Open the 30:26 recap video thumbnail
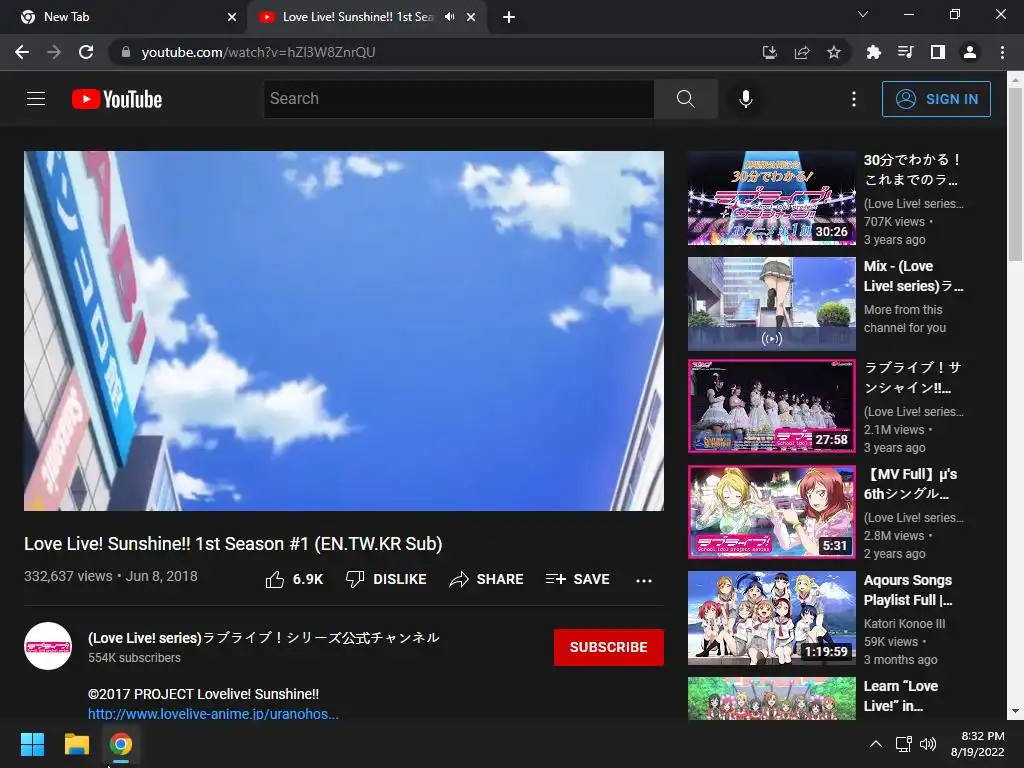1024x768 pixels. pyautogui.click(x=772, y=198)
